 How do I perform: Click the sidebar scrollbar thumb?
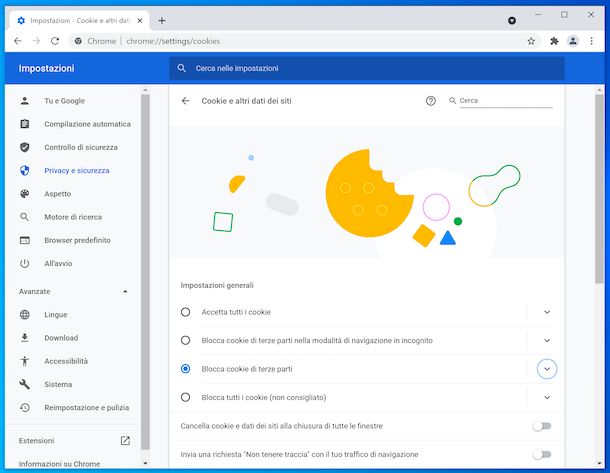click(x=145, y=272)
